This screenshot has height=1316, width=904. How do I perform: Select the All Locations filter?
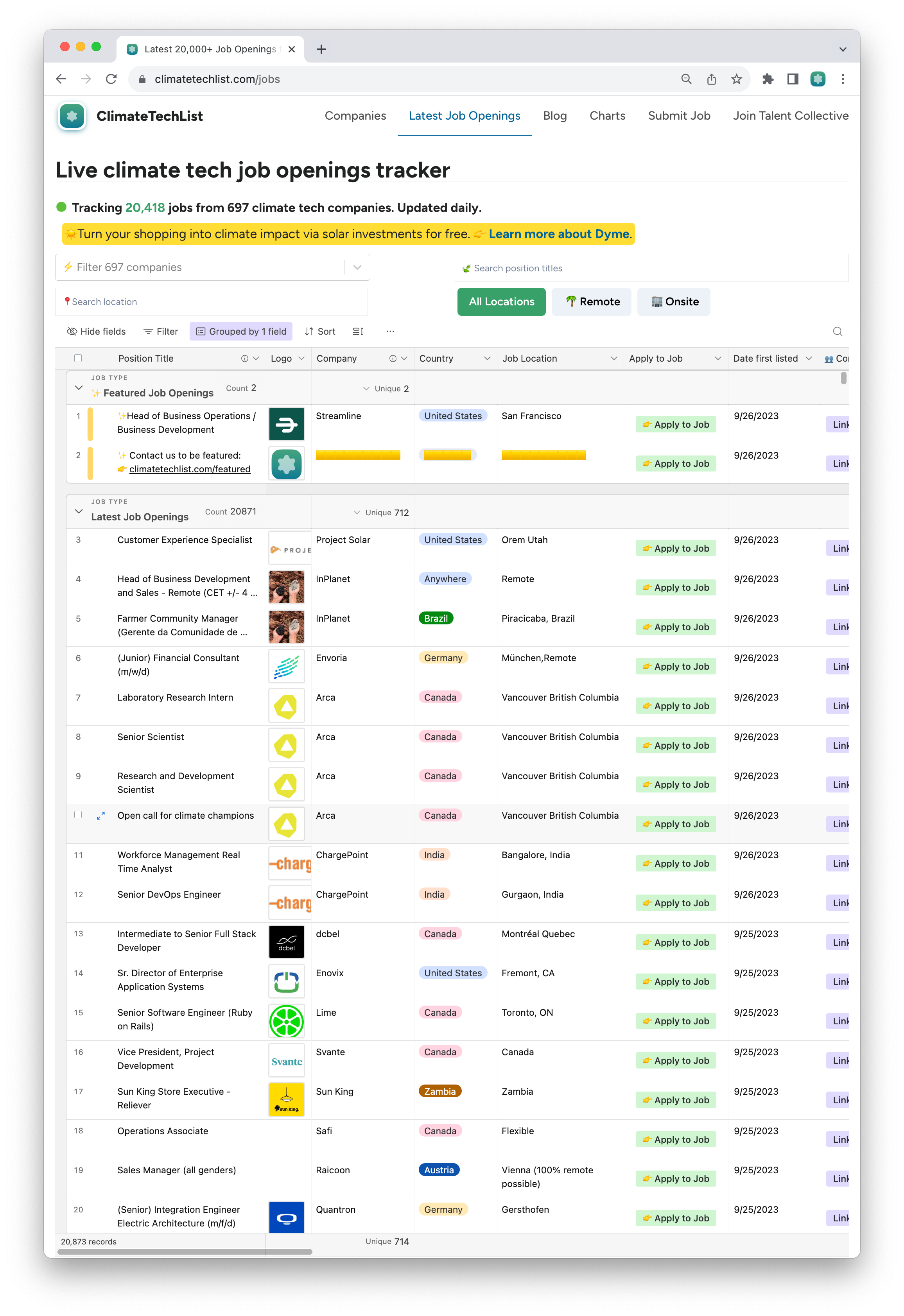(x=501, y=302)
